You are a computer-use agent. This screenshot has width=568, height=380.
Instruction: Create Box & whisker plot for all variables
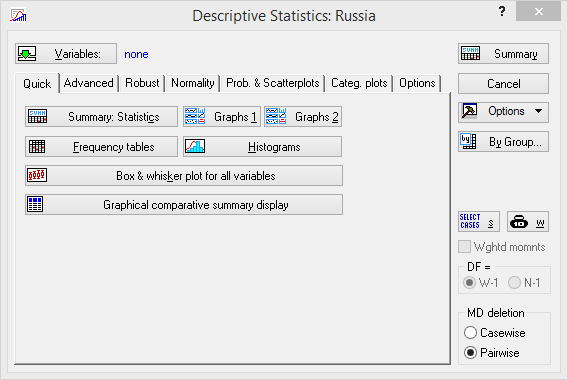click(x=184, y=176)
